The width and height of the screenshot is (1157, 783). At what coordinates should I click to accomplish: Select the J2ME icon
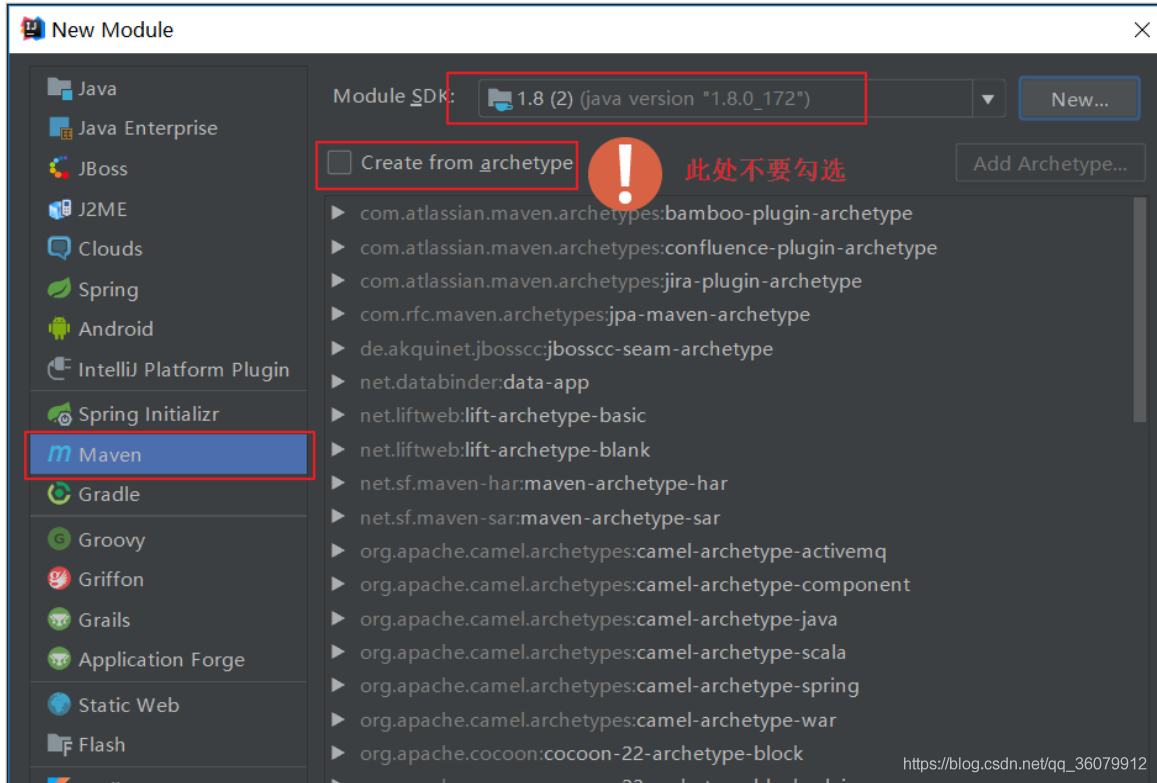[59, 209]
